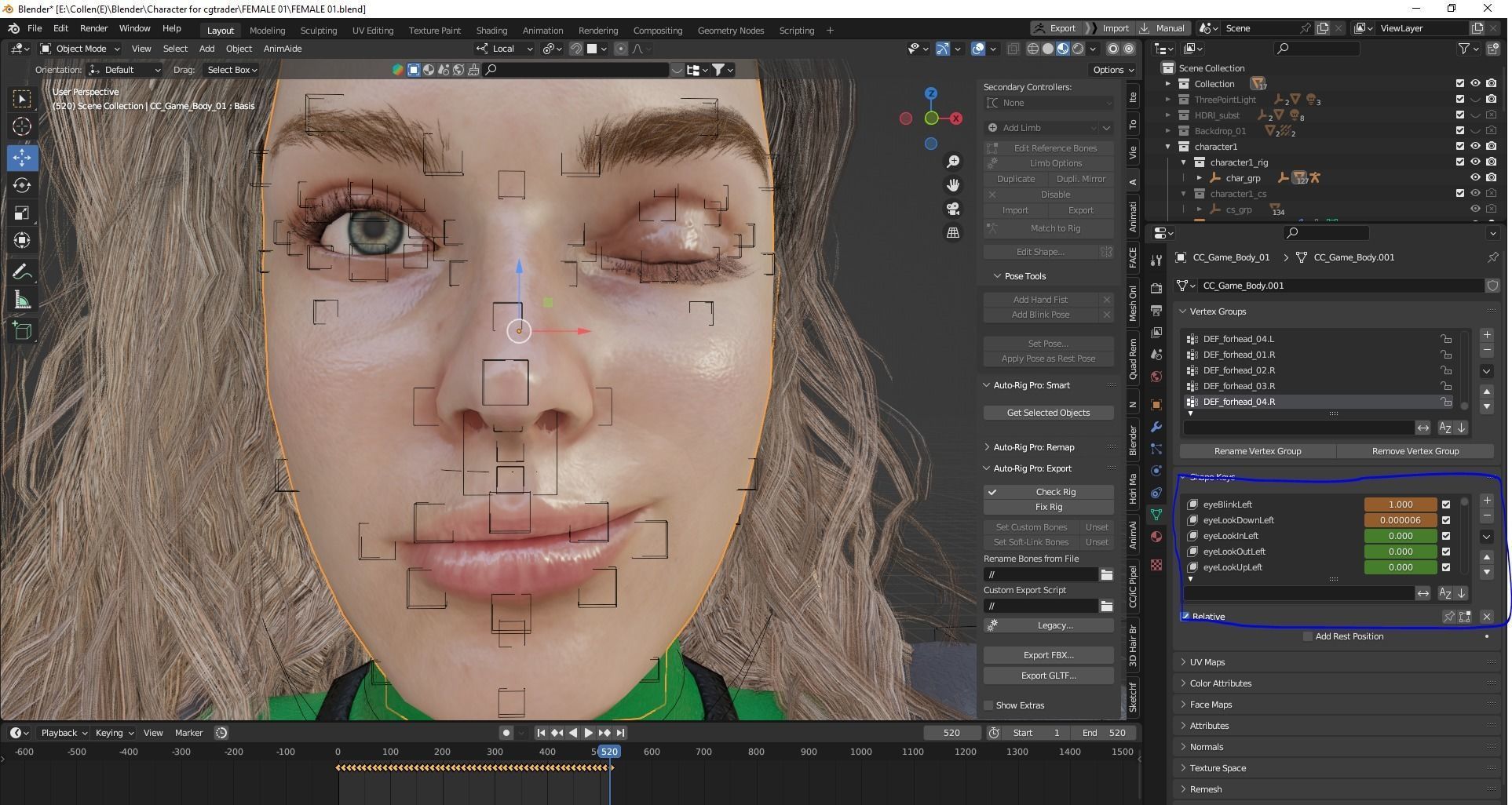Open Material properties tab icon
Viewport: 1512px width, 805px height.
tap(1156, 537)
